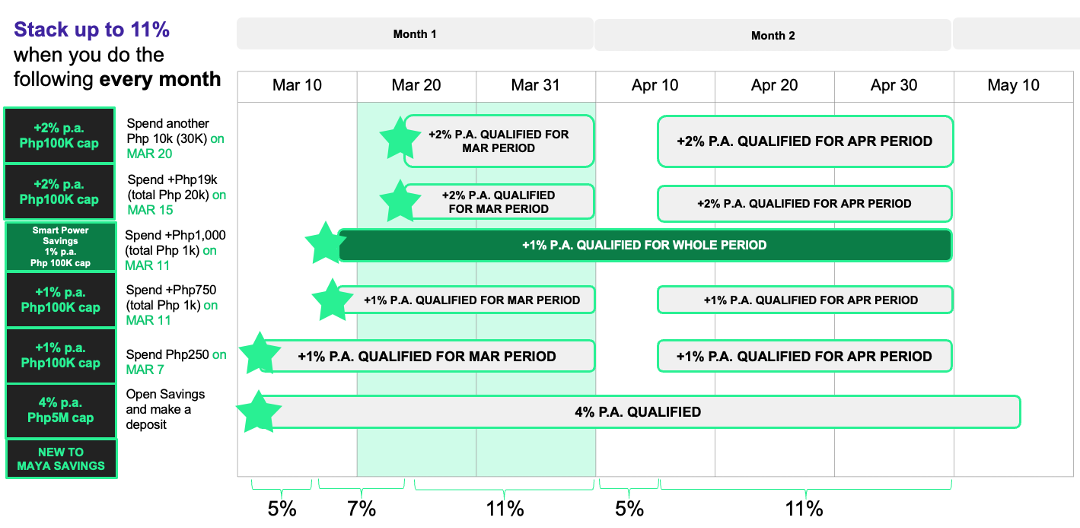The height and width of the screenshot is (528, 1080).
Task: Select the Smart Power Savings 1% p.a. tile
Action: 61,247
